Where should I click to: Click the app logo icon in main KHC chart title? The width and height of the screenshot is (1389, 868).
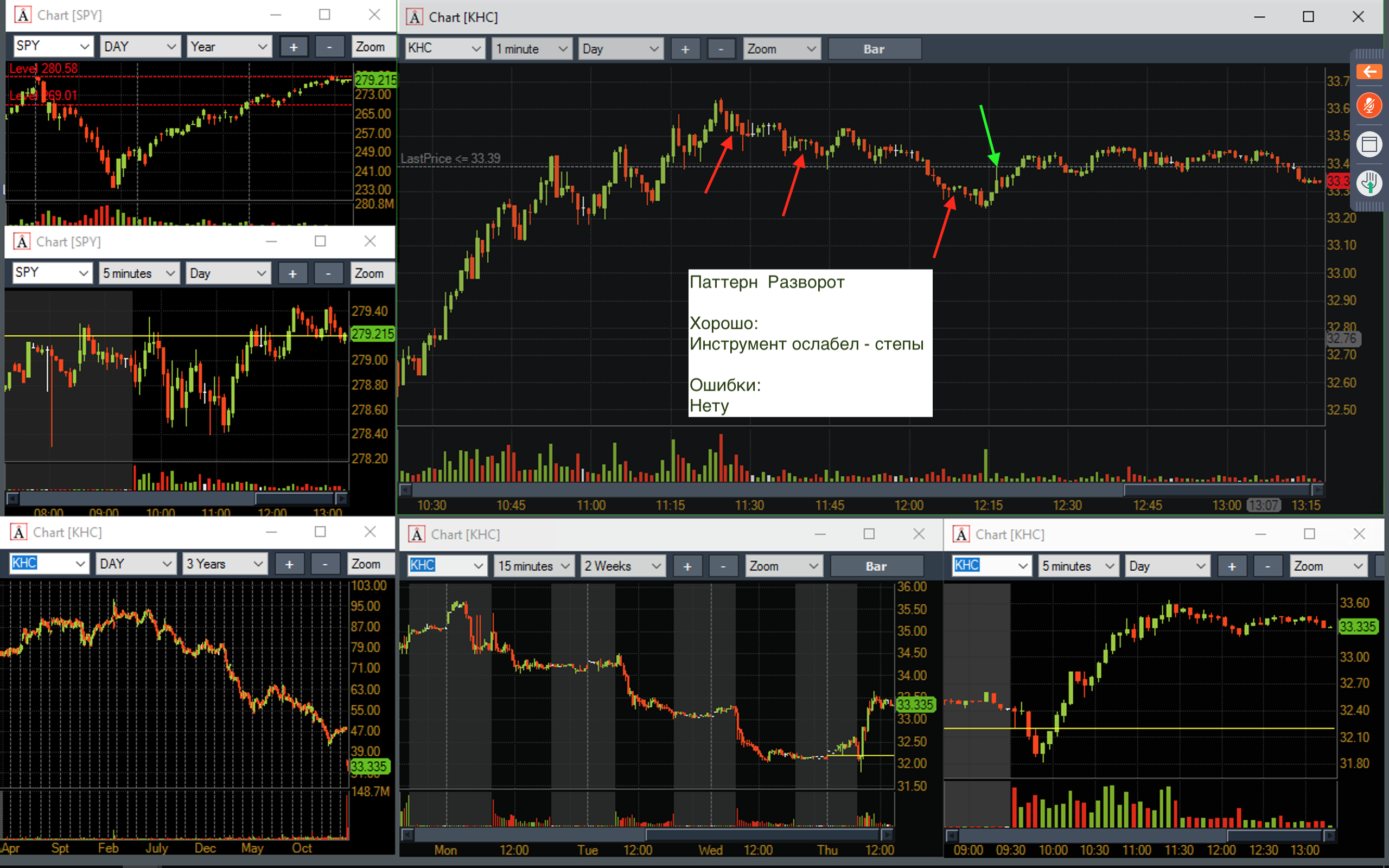point(415,17)
